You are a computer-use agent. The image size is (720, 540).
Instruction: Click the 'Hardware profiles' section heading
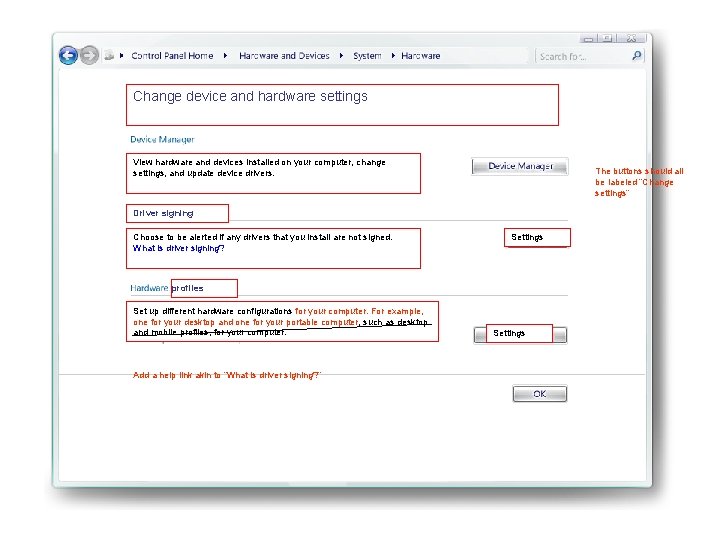(x=167, y=288)
